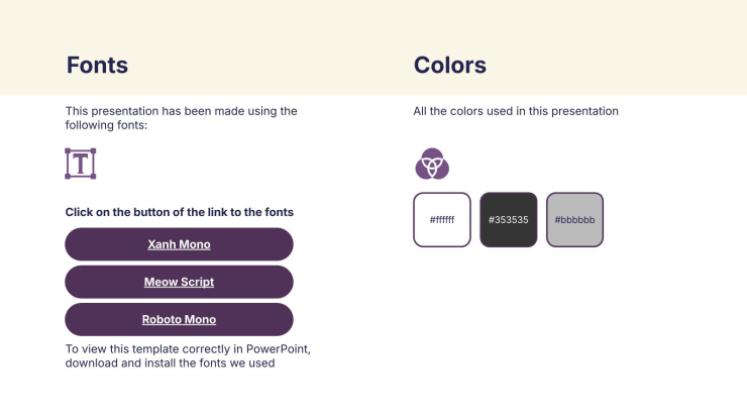Click the text box 'T' fonts icon
Screen dimensions: 747x420
(80, 164)
